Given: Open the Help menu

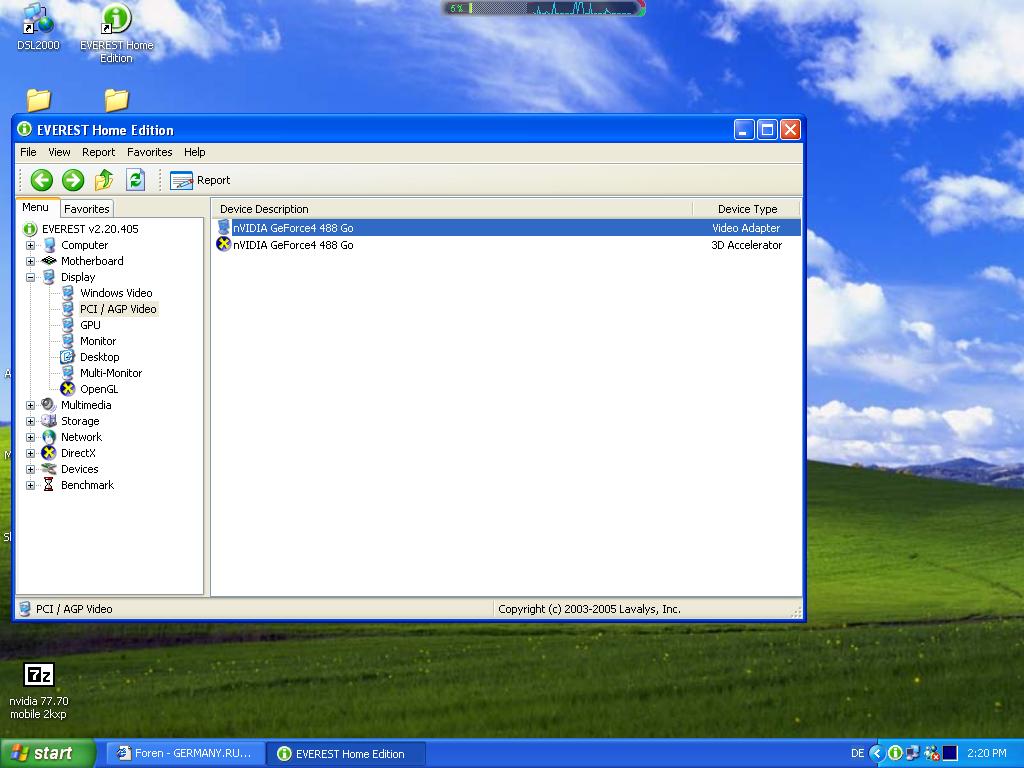Looking at the screenshot, I should click(x=195, y=152).
